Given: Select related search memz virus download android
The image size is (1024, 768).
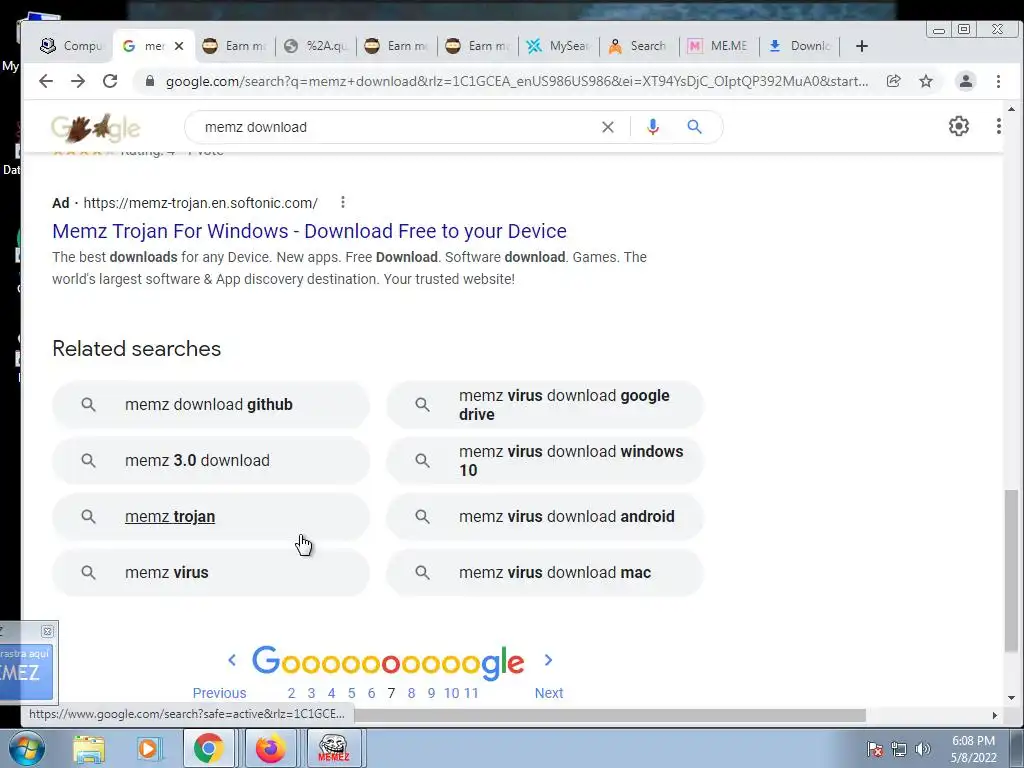Looking at the screenshot, I should coord(545,517).
